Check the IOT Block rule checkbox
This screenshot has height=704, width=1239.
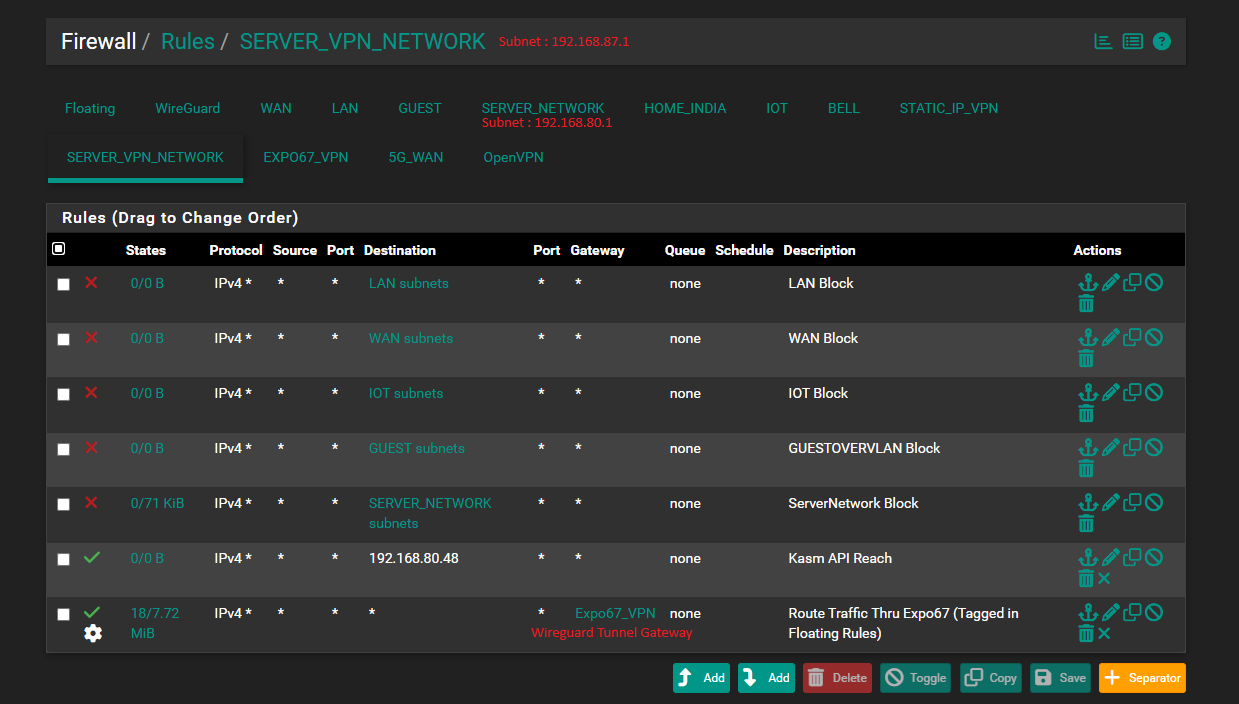[63, 394]
